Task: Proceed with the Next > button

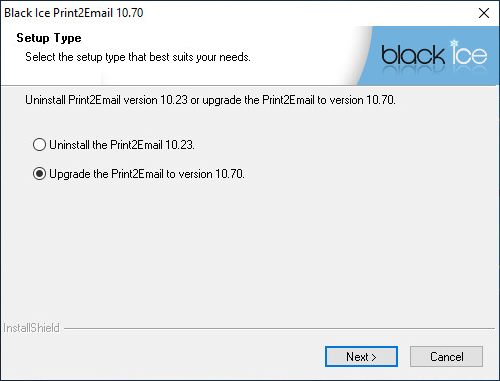Action: tap(361, 357)
